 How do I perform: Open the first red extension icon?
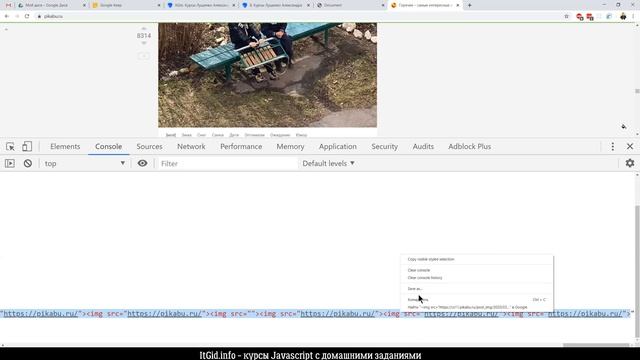click(580, 17)
